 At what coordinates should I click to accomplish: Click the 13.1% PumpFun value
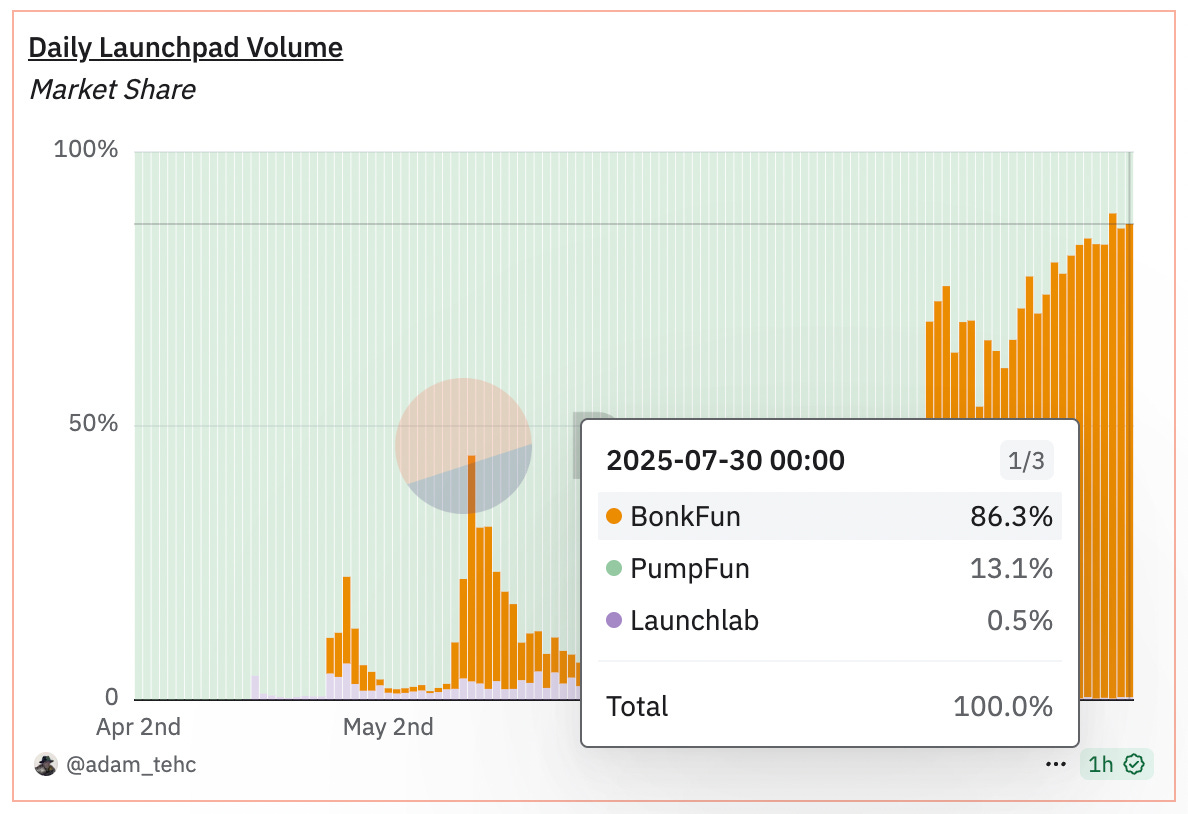point(1011,568)
